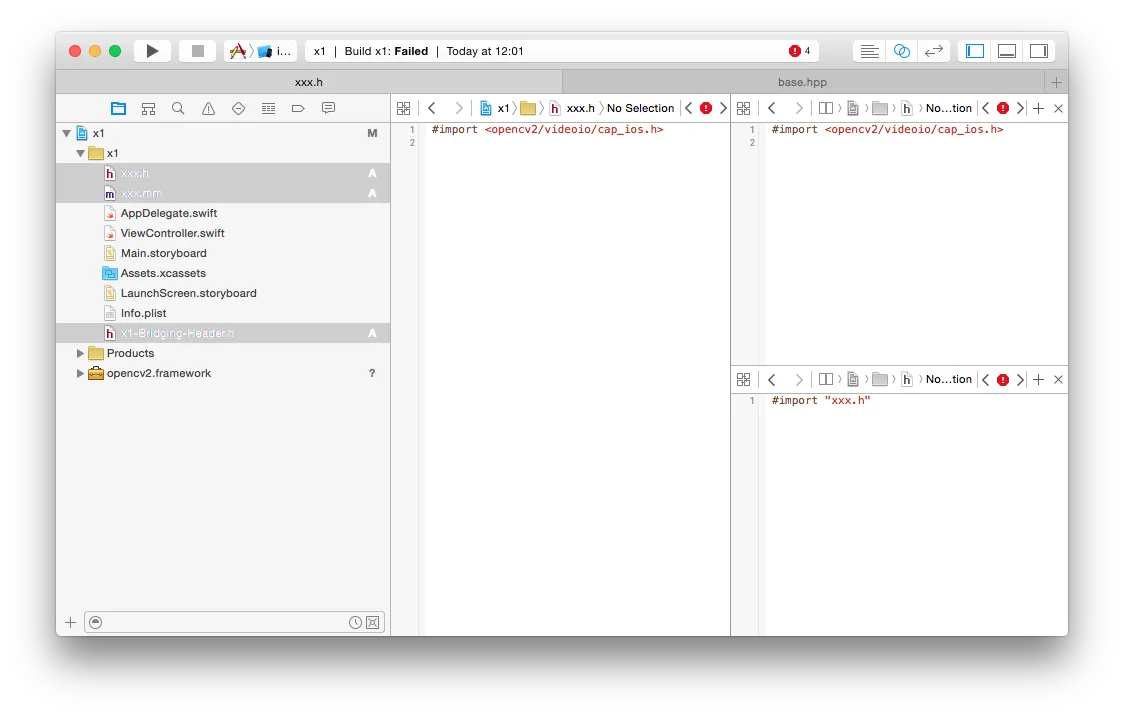
Task: Open the Breakpoint navigator
Action: (298, 108)
